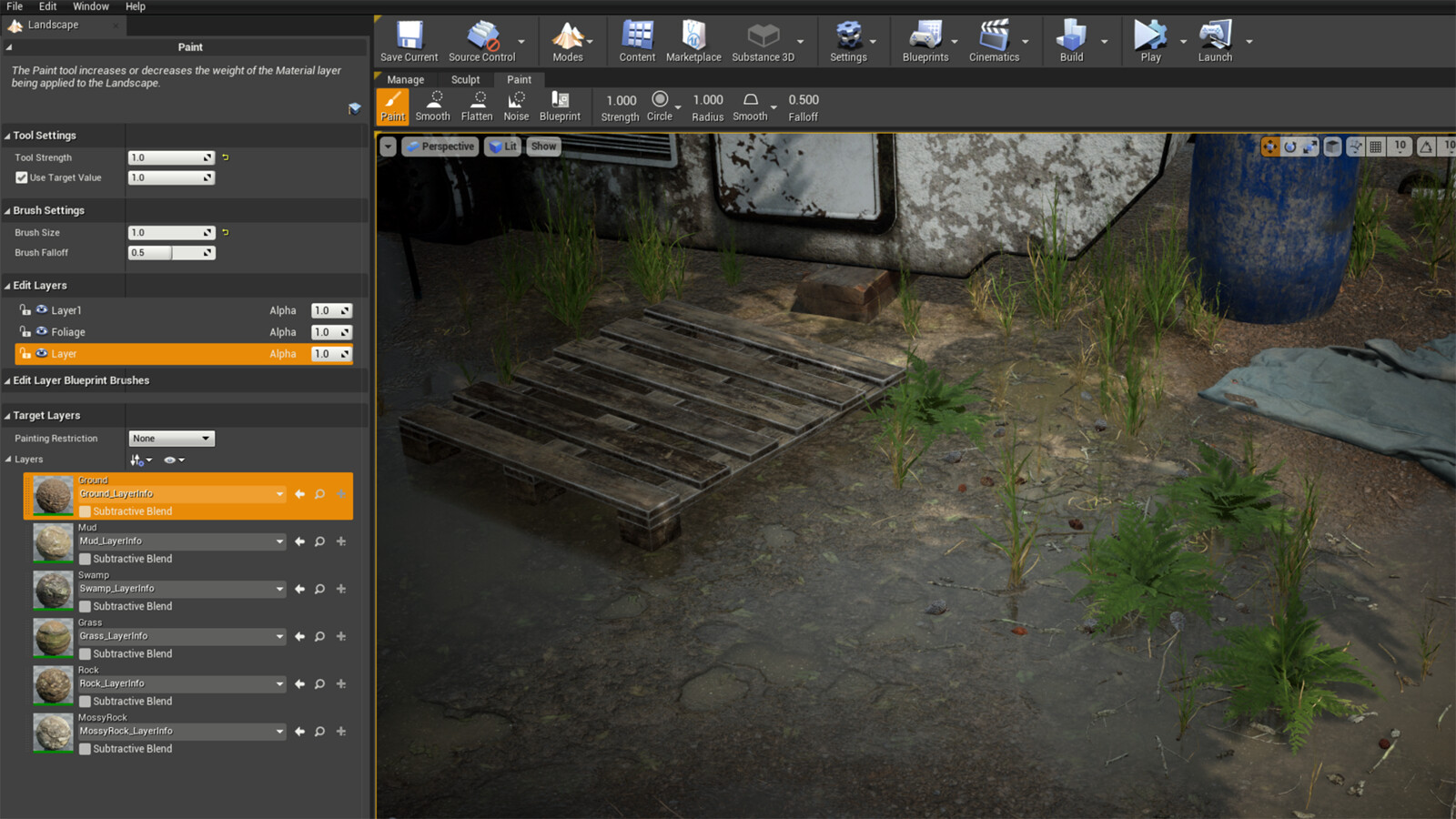1456x819 pixels.
Task: Select the Blueprint brush tool
Action: point(560,106)
